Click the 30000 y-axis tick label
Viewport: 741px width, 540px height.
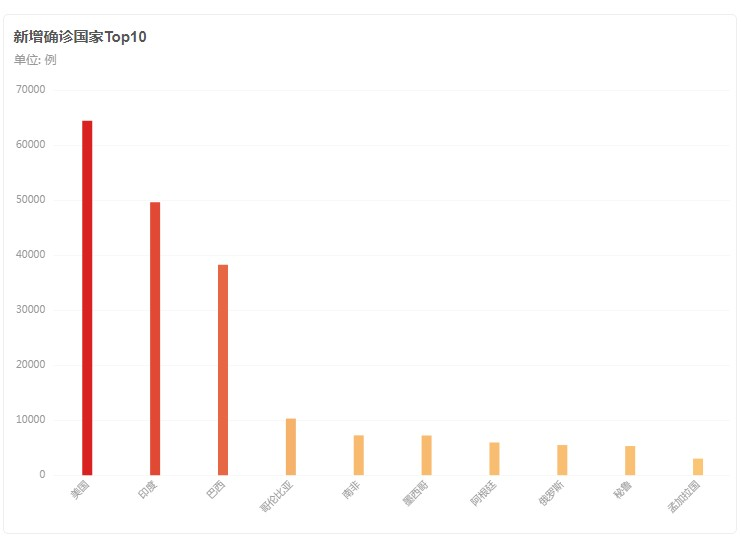coord(32,310)
